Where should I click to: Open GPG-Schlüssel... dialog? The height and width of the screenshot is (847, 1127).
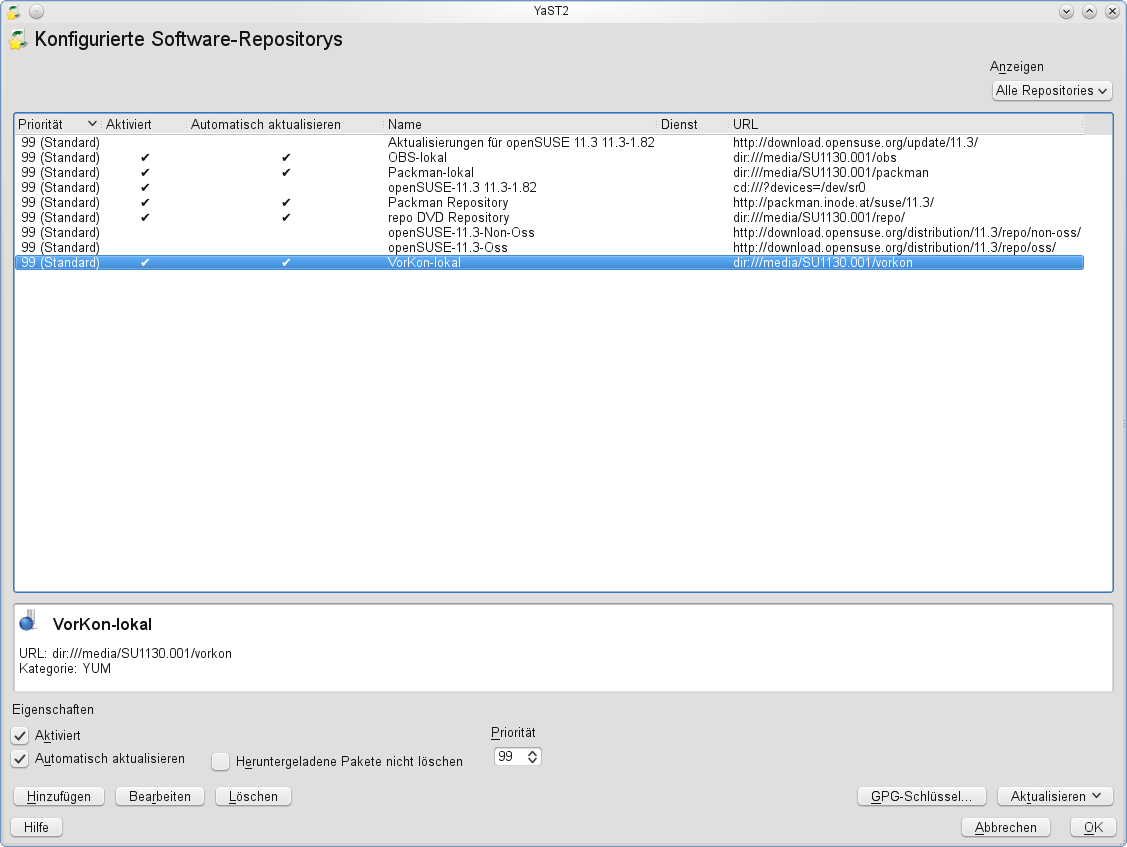coord(921,796)
